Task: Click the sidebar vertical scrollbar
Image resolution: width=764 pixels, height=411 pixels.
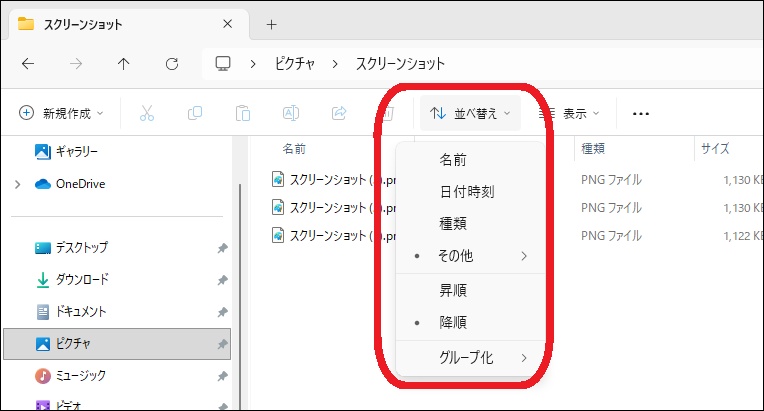Action: [239, 297]
